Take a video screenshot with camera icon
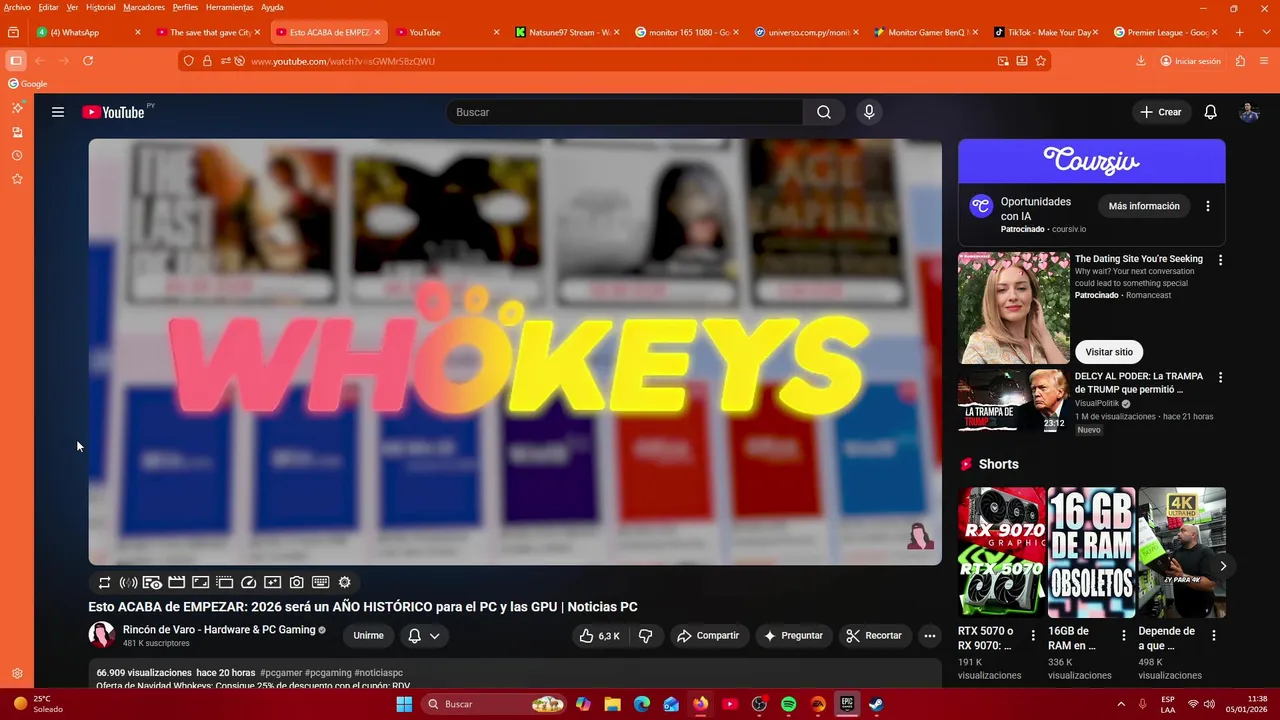 (297, 582)
